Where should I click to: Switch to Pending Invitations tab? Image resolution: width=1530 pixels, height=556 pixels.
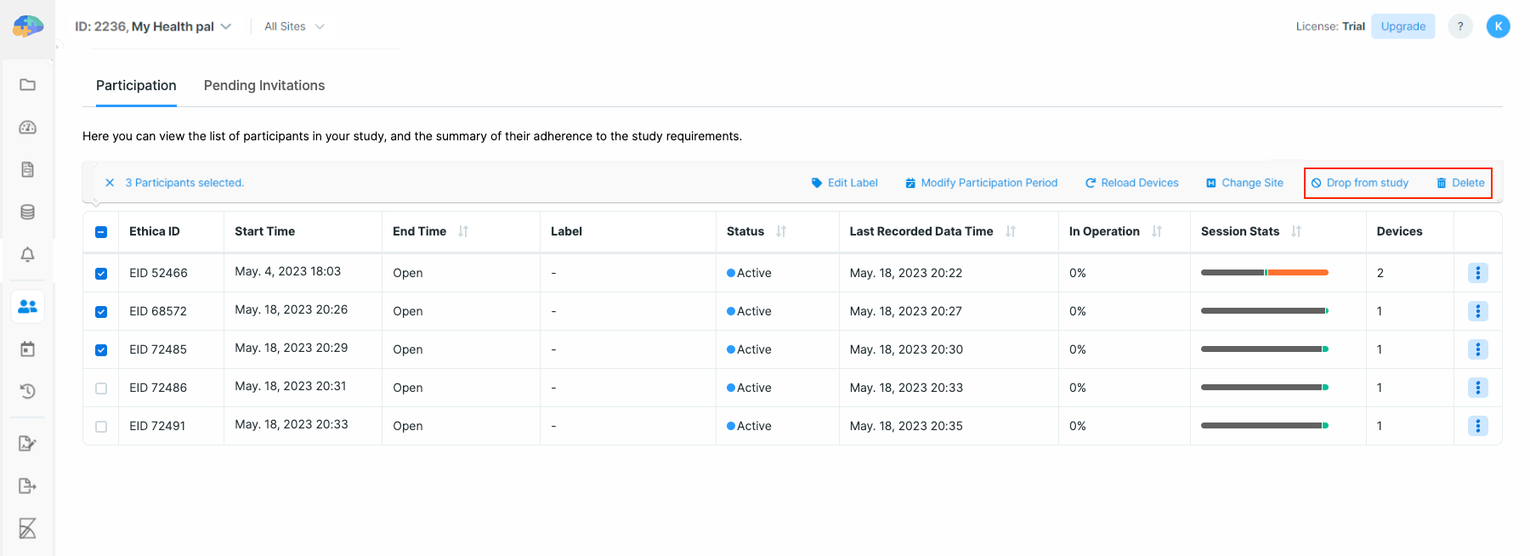(264, 86)
